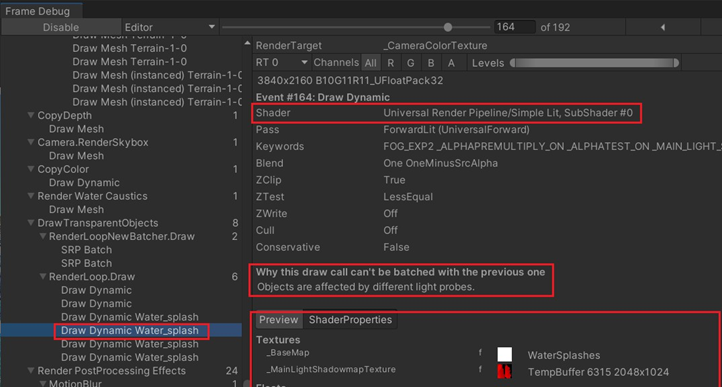Click the frame event slider handle

tap(448, 27)
